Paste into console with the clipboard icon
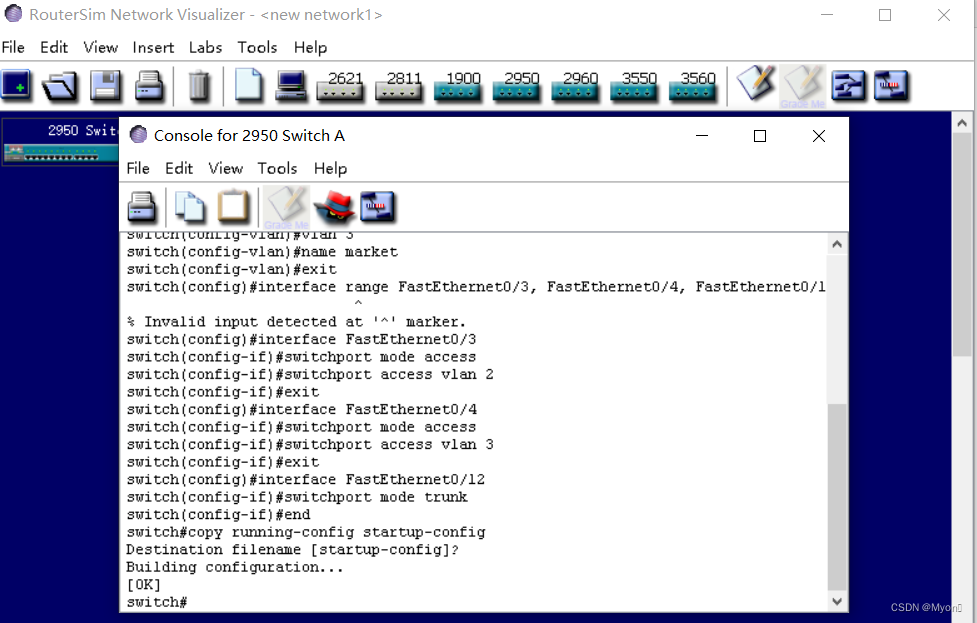The height and width of the screenshot is (623, 977). pyautogui.click(x=233, y=207)
